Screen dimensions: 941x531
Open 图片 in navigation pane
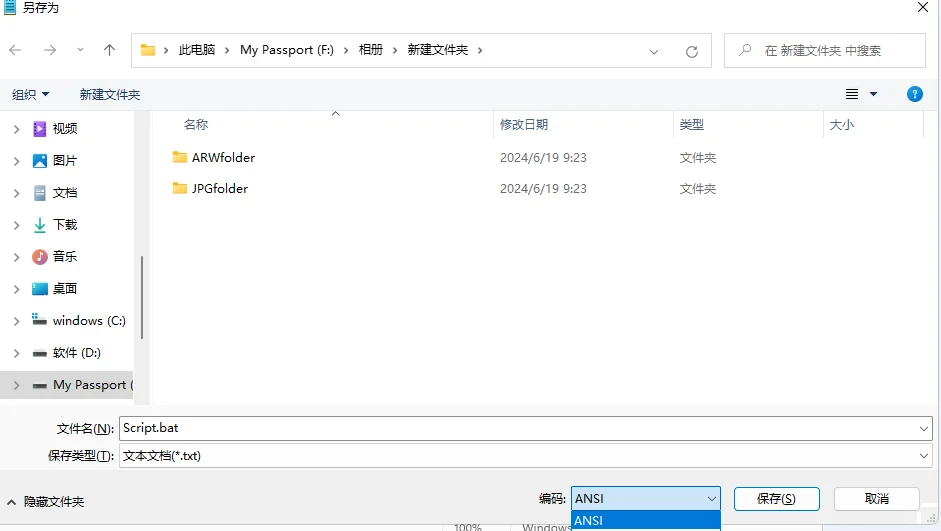pos(65,161)
